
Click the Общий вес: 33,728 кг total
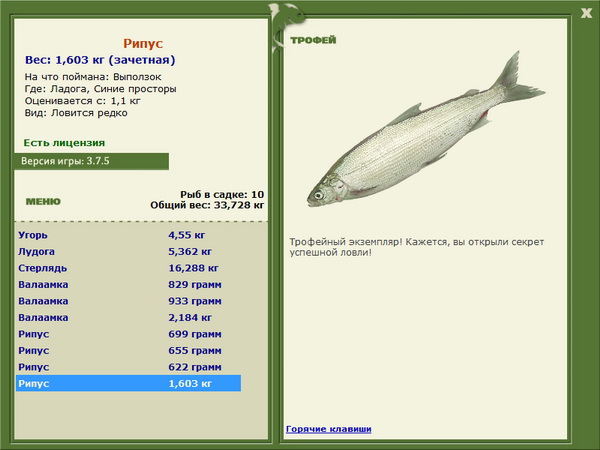pyautogui.click(x=207, y=205)
